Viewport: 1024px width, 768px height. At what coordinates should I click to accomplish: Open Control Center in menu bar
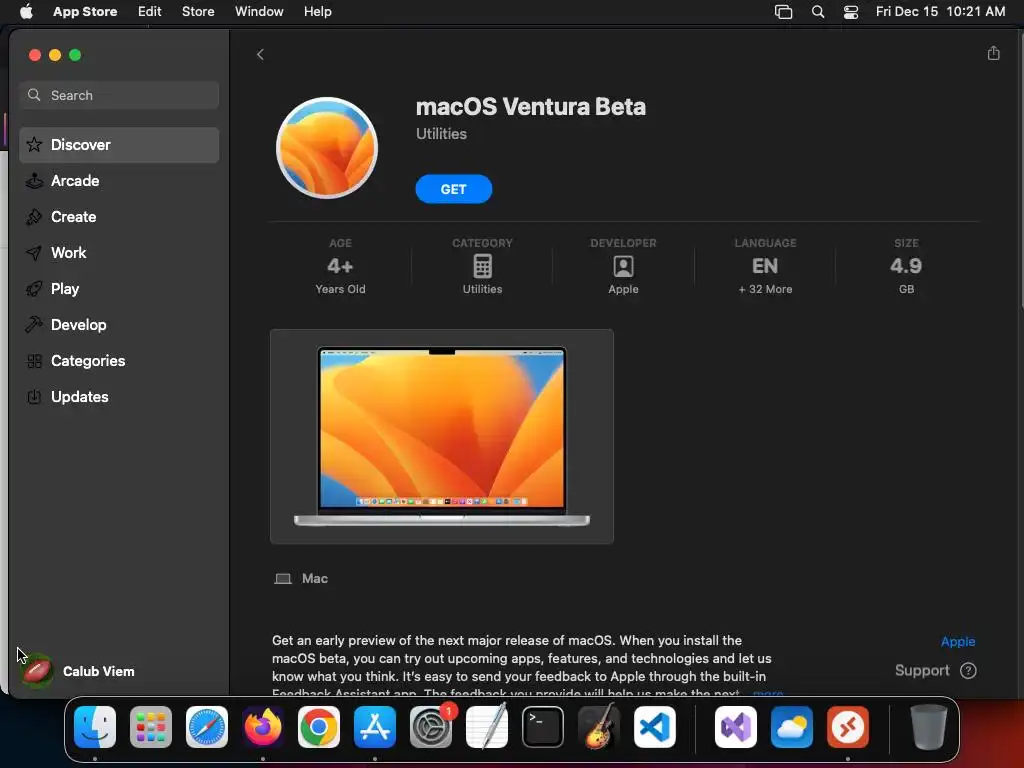point(851,12)
